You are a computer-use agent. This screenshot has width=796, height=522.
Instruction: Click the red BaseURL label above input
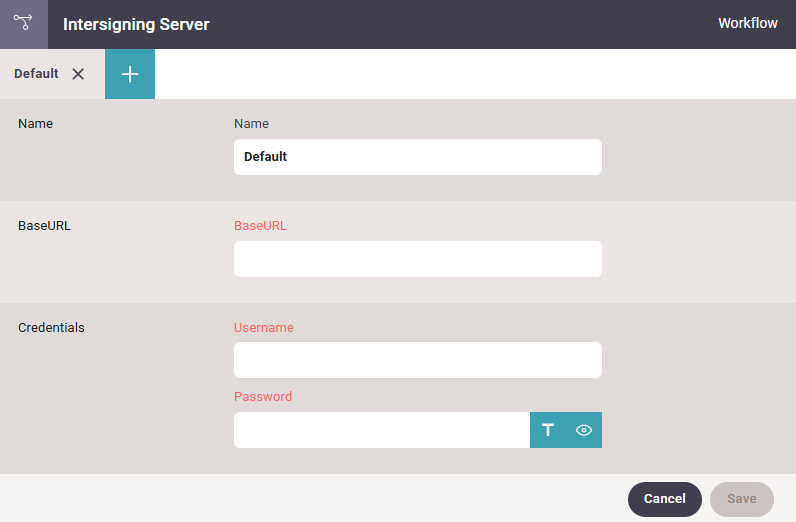pyautogui.click(x=260, y=225)
